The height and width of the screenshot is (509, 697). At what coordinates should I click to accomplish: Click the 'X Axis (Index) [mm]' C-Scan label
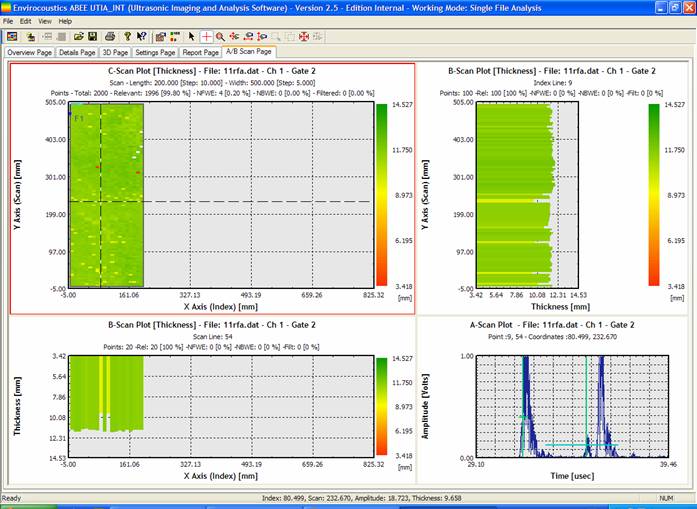221,307
